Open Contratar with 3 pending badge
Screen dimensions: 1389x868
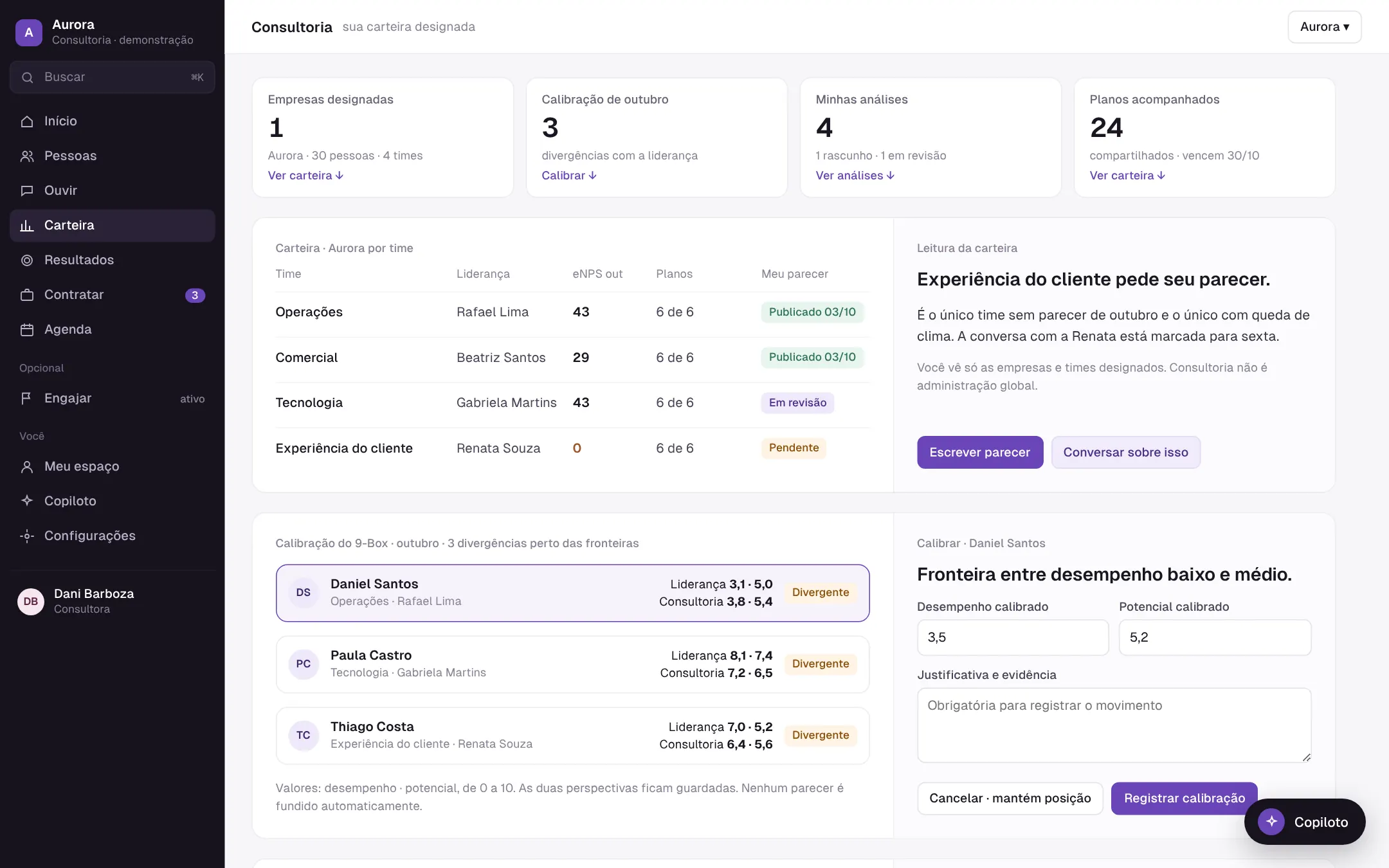(113, 295)
